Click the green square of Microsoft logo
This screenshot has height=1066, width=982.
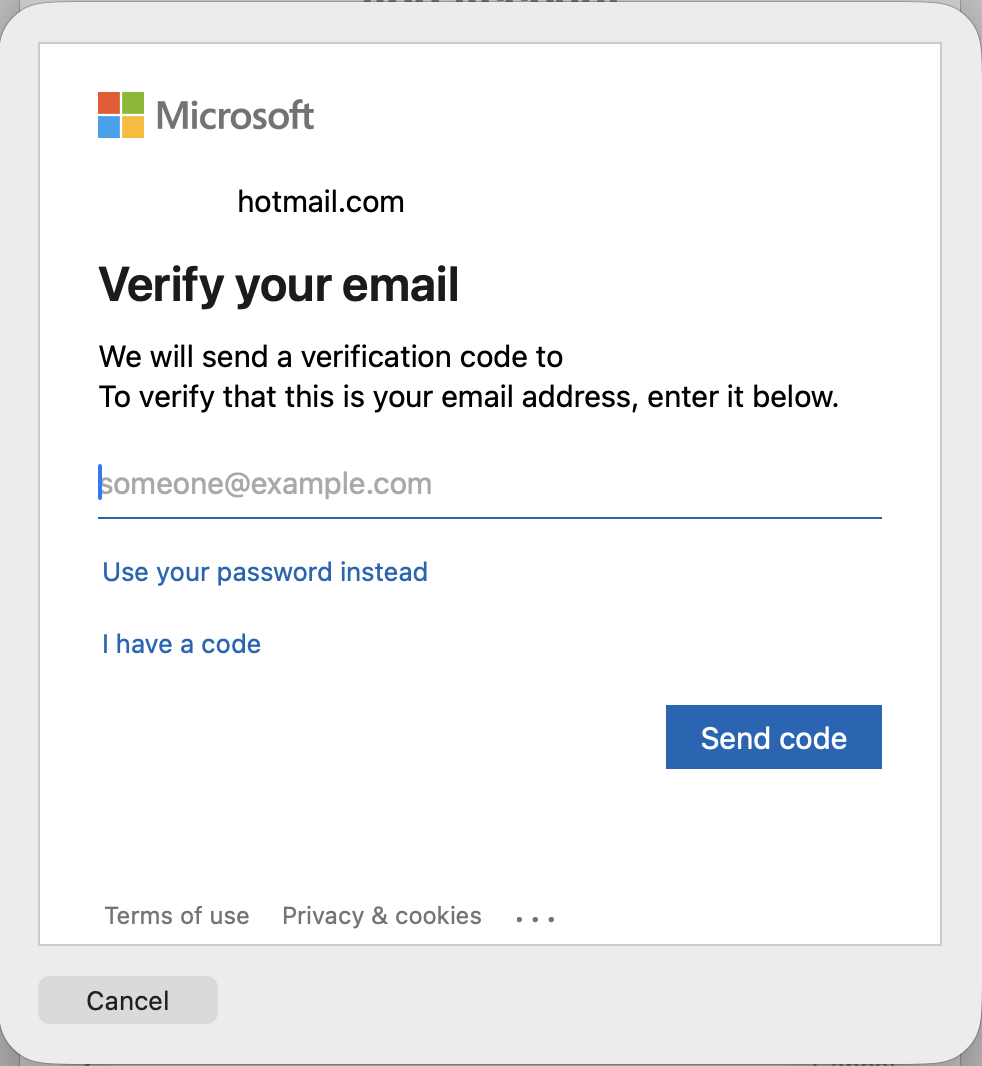point(133,103)
